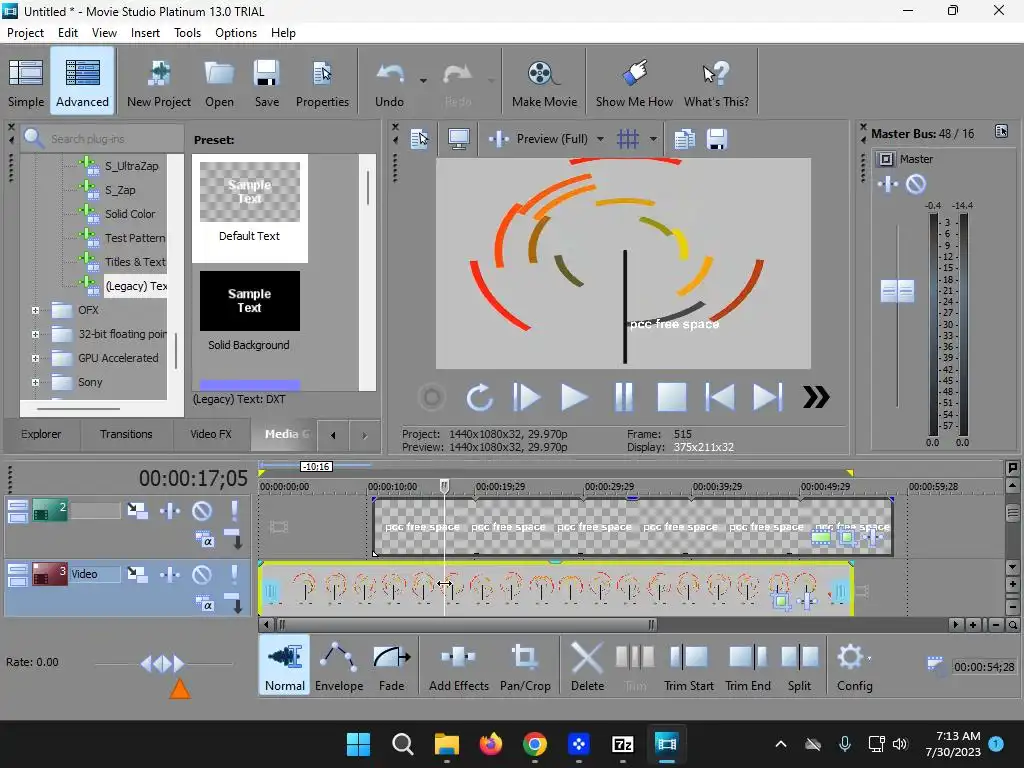Screen dimensions: 1024x768
Task: Expand the Sony folder
Action: (x=35, y=382)
